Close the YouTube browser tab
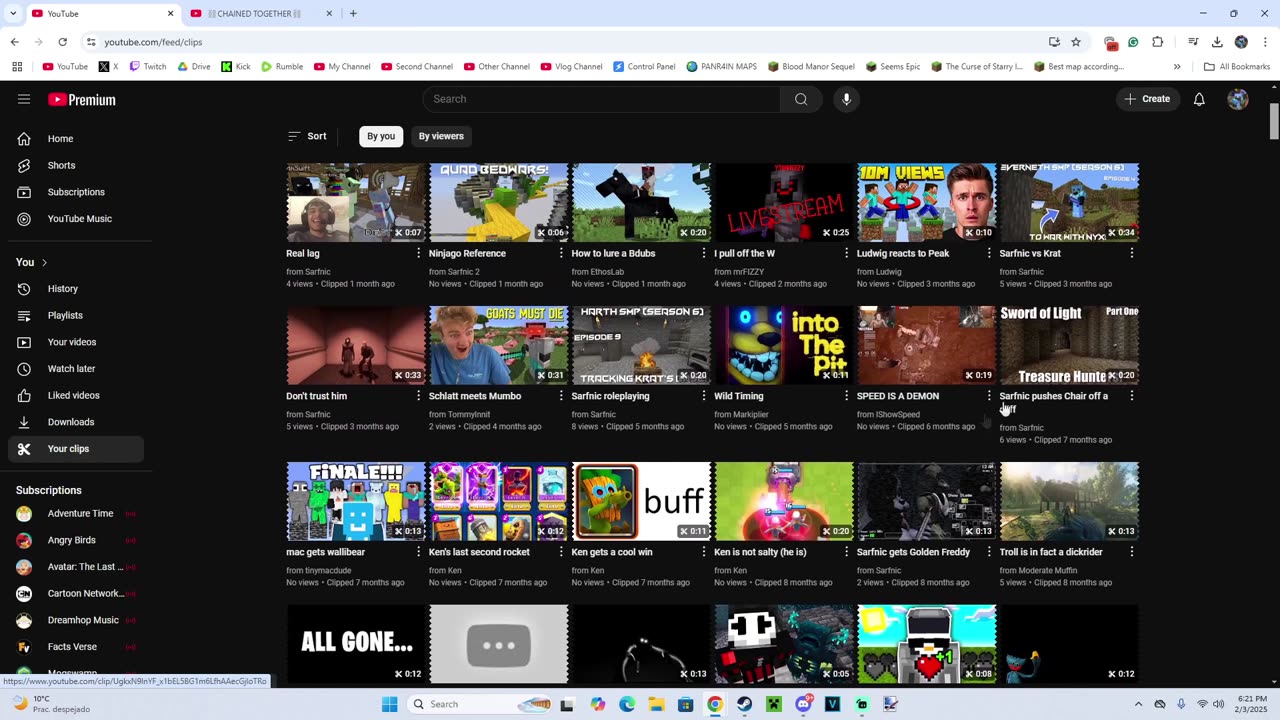 170,13
